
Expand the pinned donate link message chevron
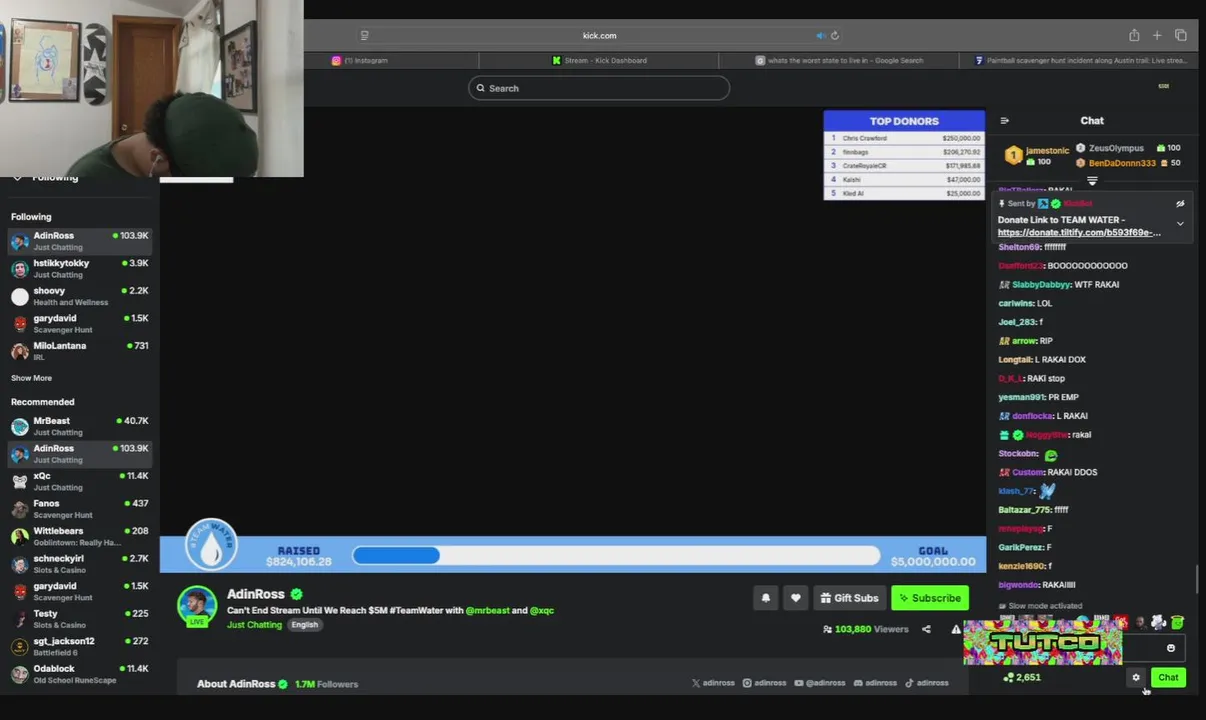1180,224
